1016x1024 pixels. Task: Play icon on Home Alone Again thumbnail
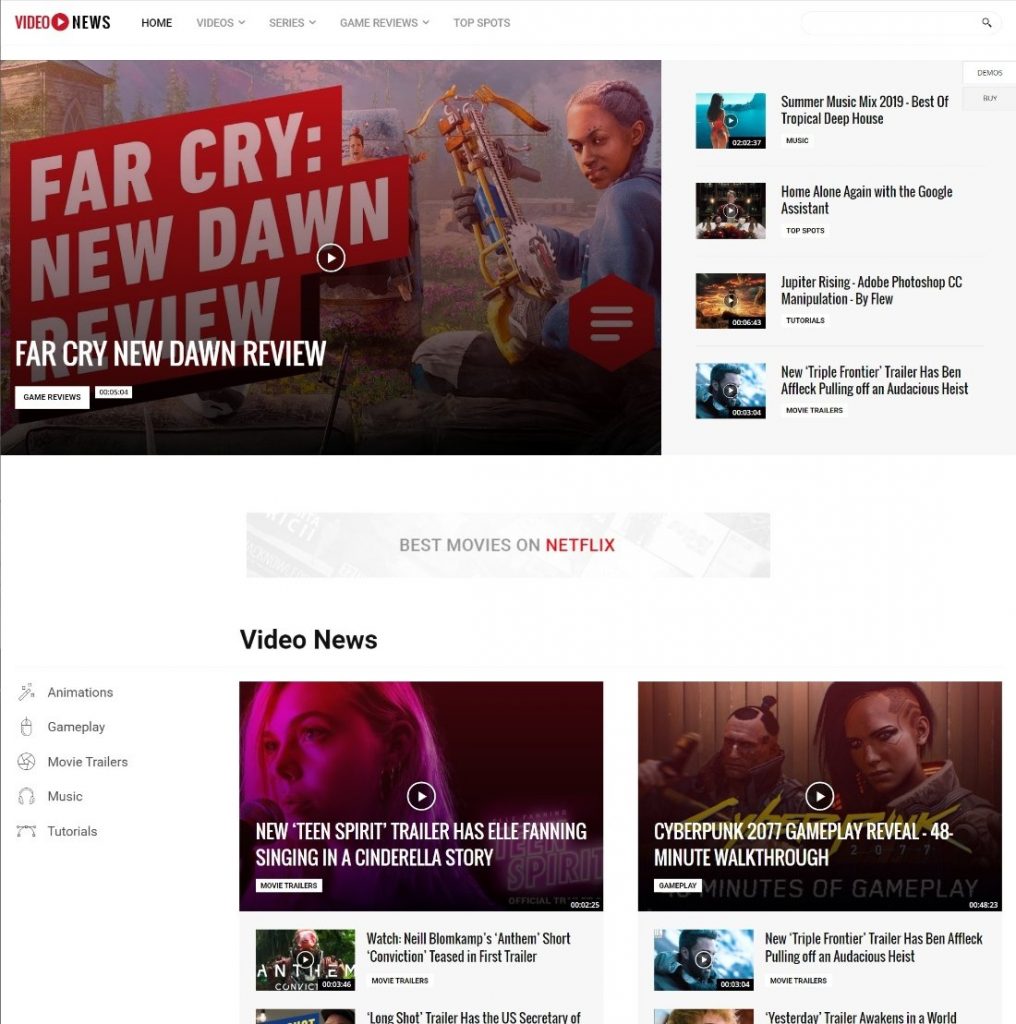[731, 211]
